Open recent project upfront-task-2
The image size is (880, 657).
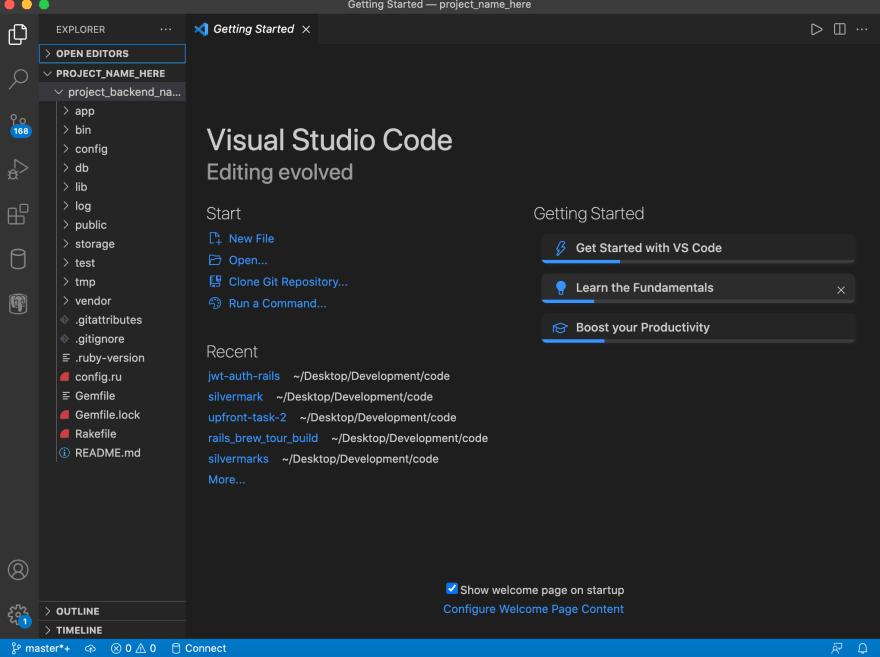point(247,417)
